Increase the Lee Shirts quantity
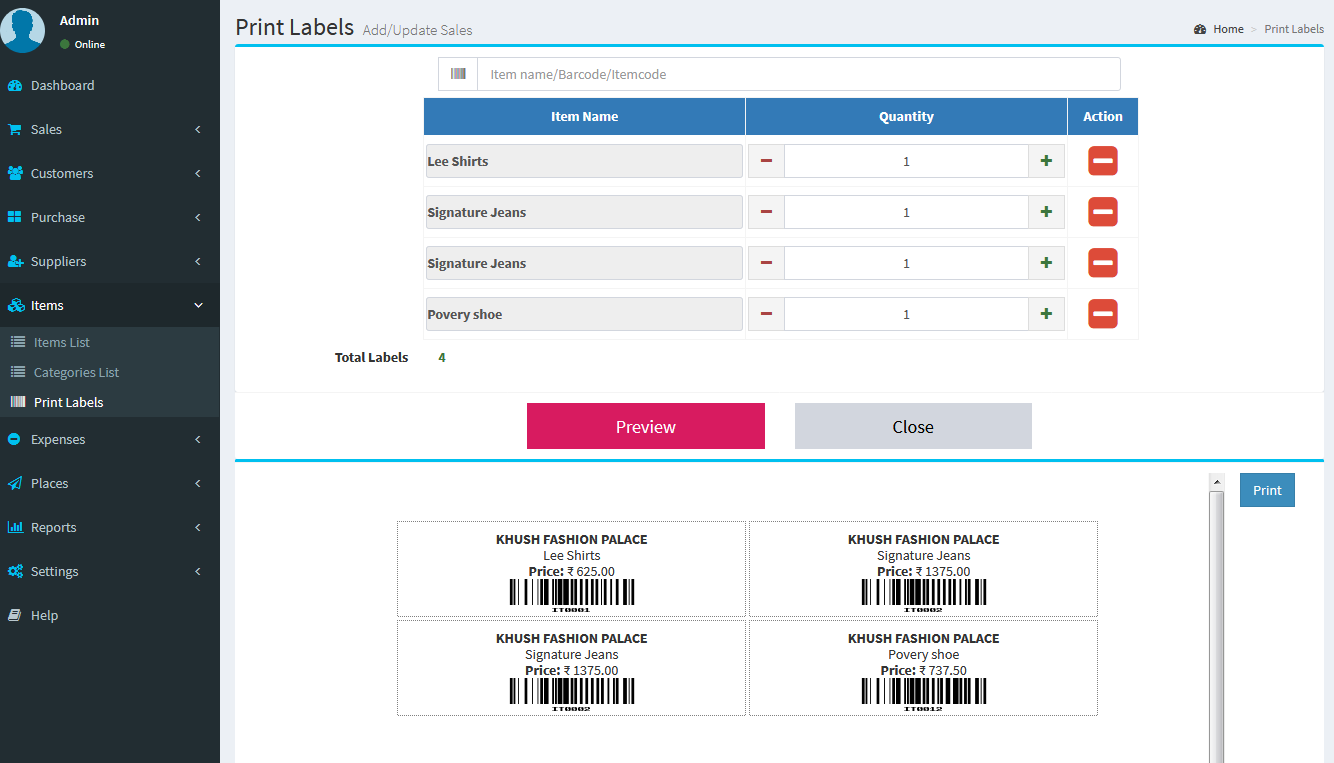 [1046, 161]
